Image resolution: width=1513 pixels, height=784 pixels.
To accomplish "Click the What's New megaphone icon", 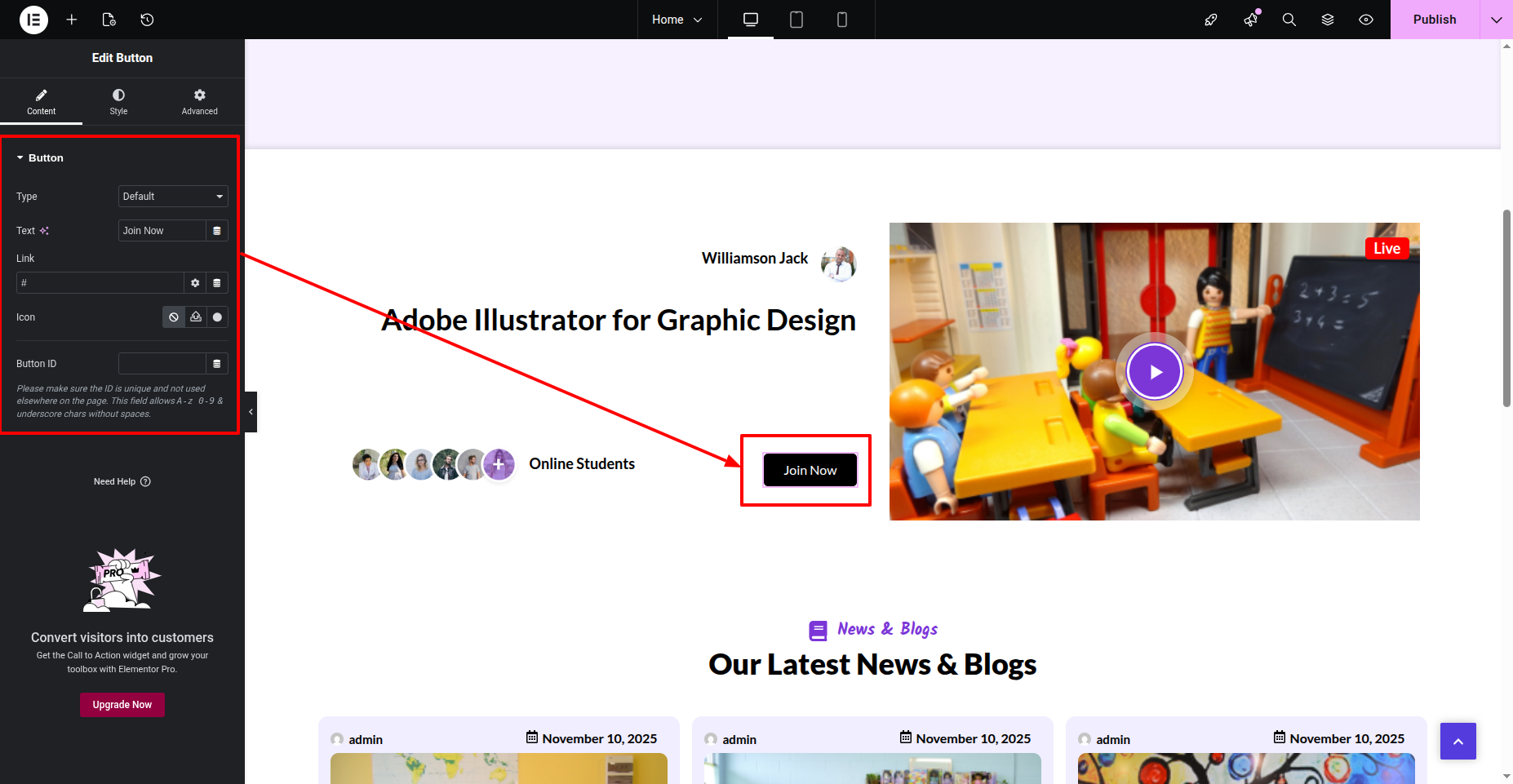I will (1250, 20).
